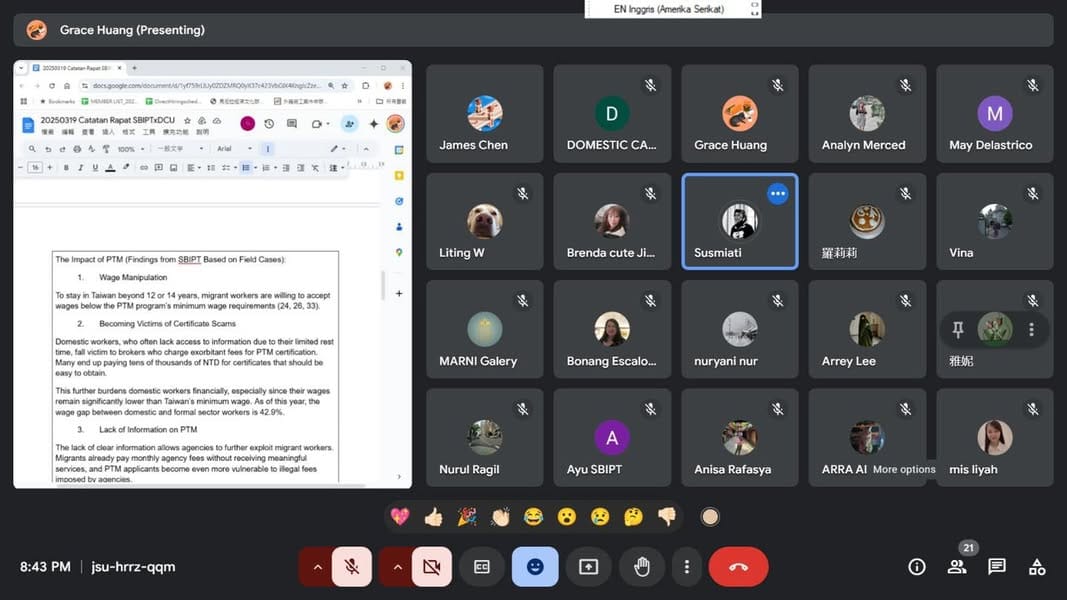The height and width of the screenshot is (600, 1067).
Task: Show the participants people panel
Action: point(957,567)
